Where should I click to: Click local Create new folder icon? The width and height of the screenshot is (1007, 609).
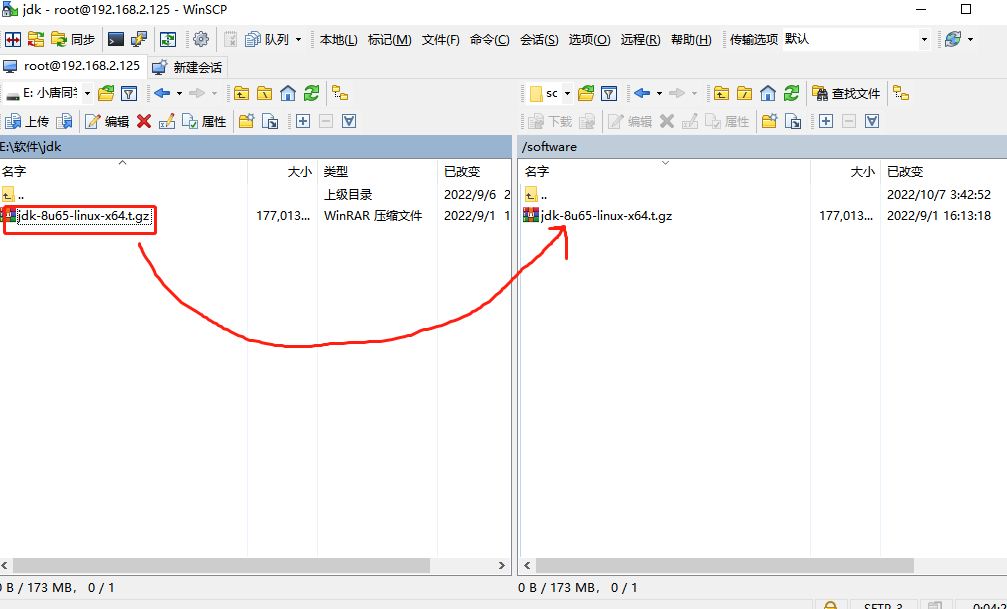click(247, 121)
